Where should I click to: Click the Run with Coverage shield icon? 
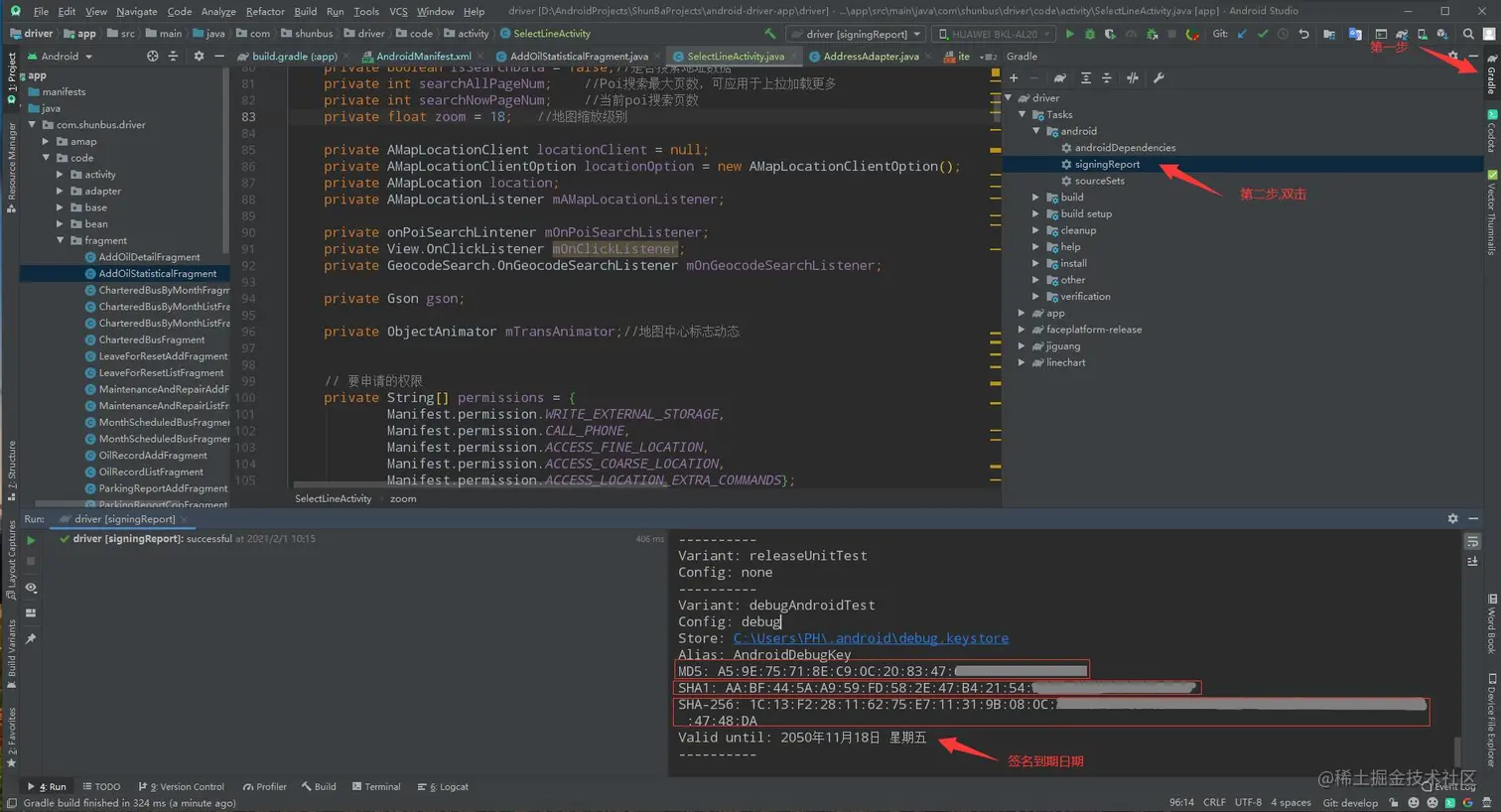[x=1110, y=34]
